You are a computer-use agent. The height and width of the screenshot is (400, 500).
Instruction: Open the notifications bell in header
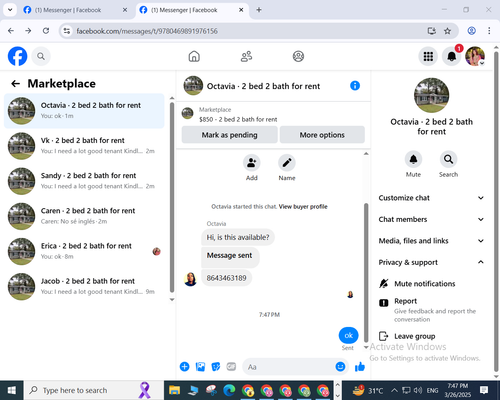pyautogui.click(x=452, y=56)
